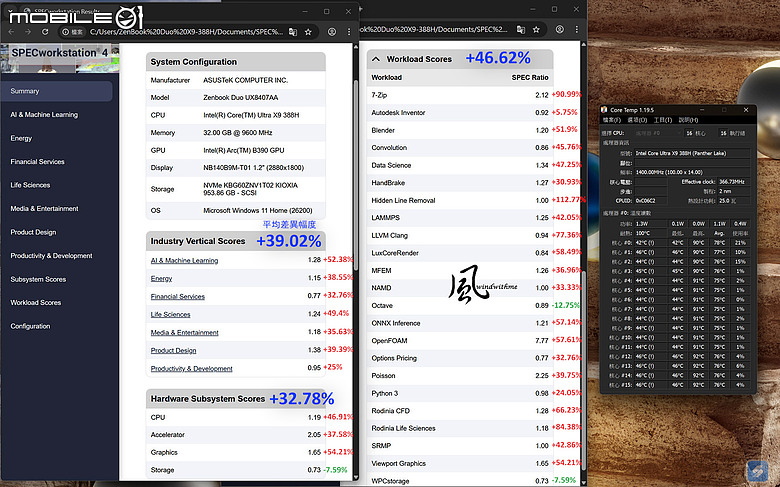The width and height of the screenshot is (780, 487).
Task: Open new tab with plus button
Action: [360, 9]
